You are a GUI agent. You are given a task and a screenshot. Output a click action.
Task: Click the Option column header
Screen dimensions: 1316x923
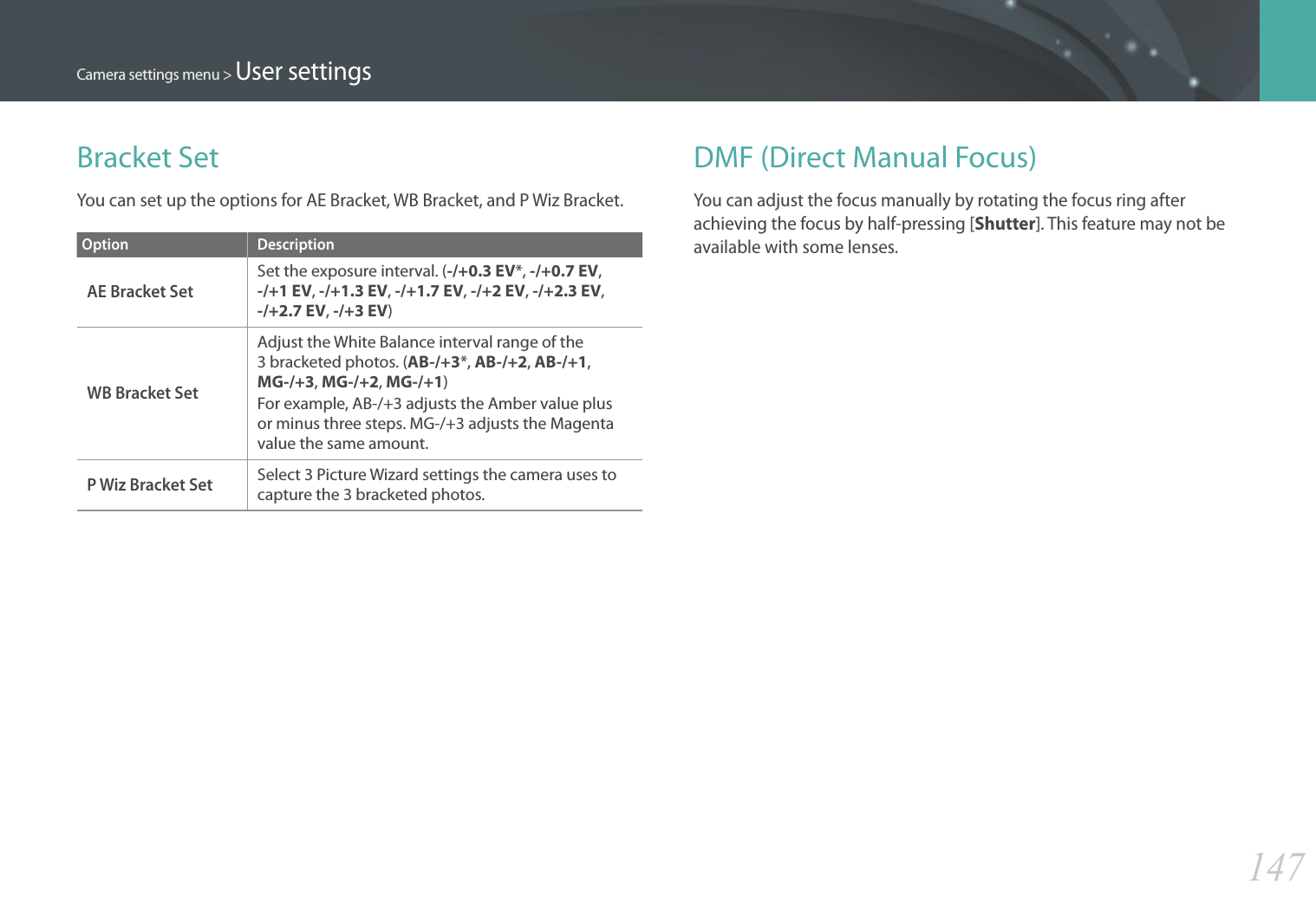pyautogui.click(x=105, y=244)
